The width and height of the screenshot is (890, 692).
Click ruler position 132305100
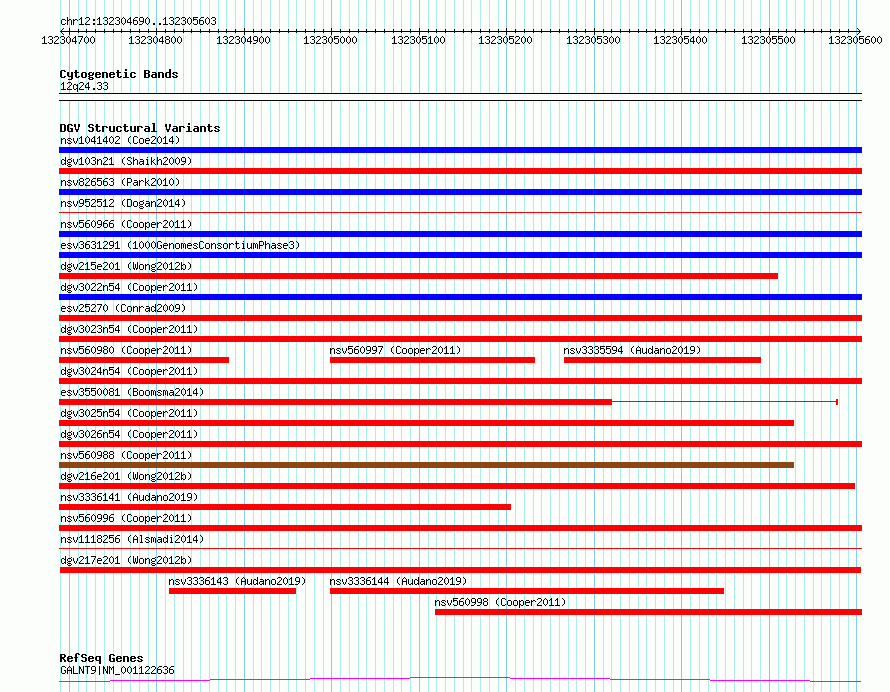418,40
